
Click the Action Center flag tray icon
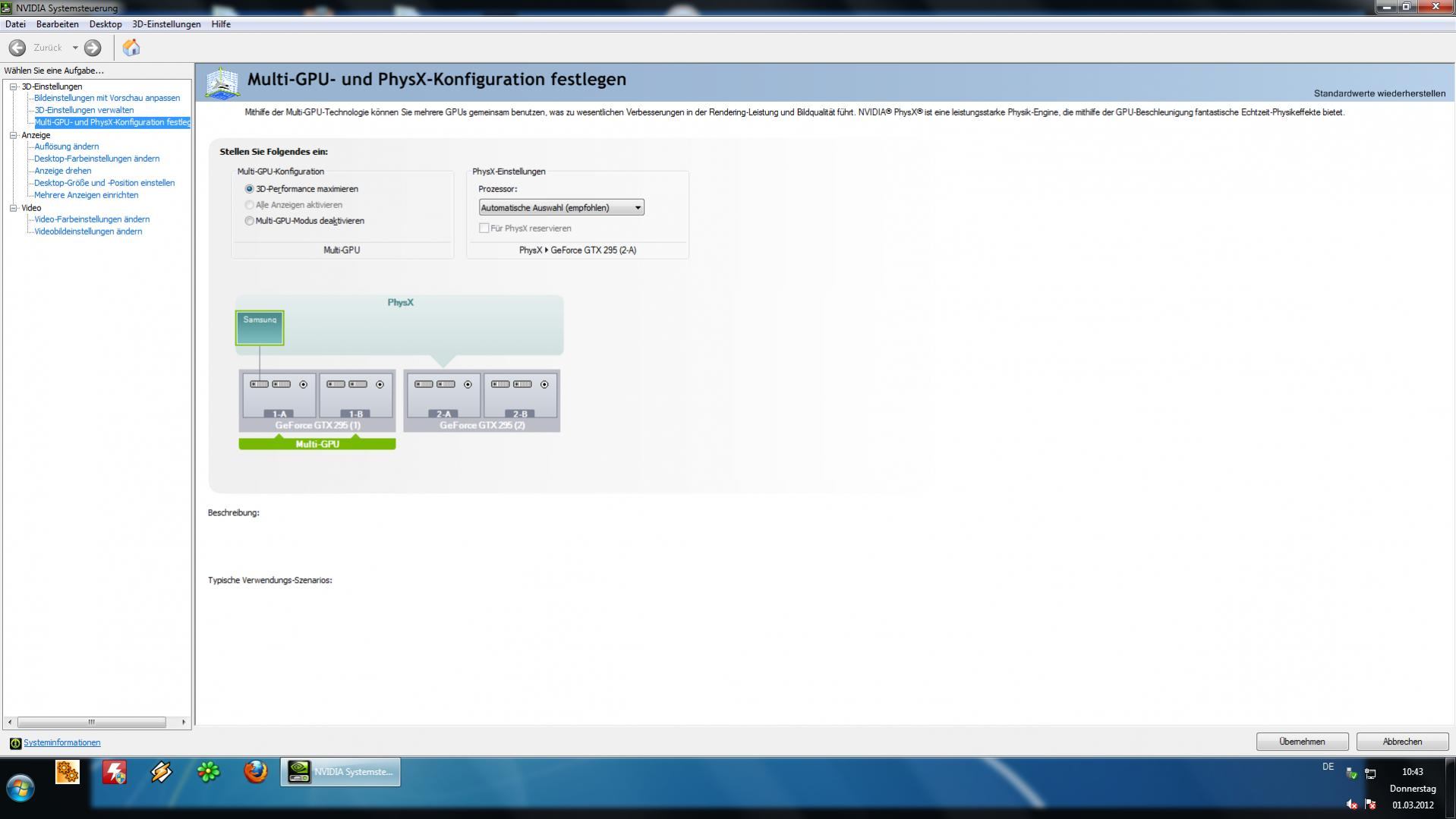click(x=1370, y=805)
